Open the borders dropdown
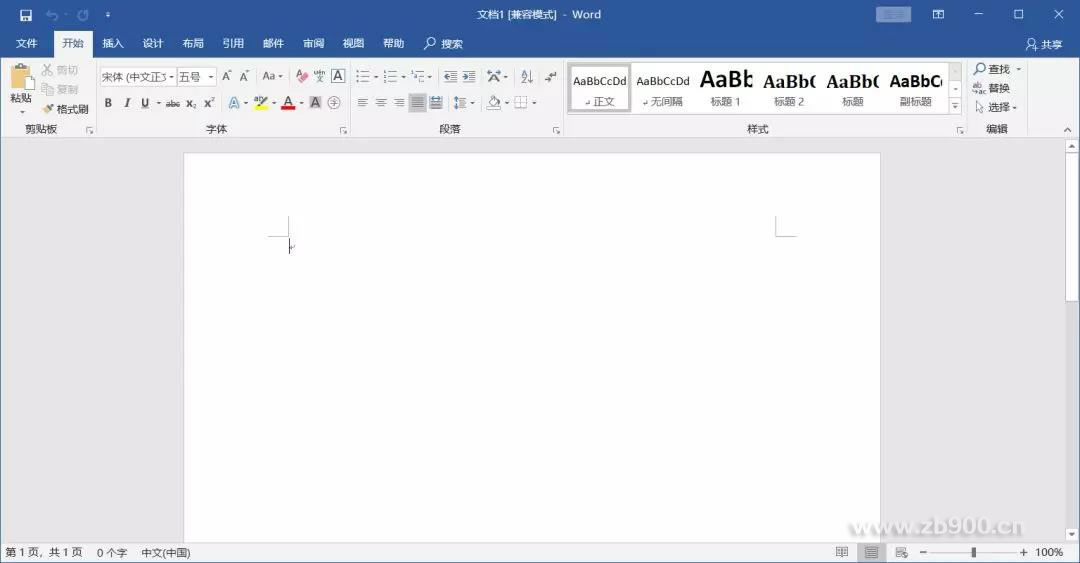 click(x=534, y=103)
